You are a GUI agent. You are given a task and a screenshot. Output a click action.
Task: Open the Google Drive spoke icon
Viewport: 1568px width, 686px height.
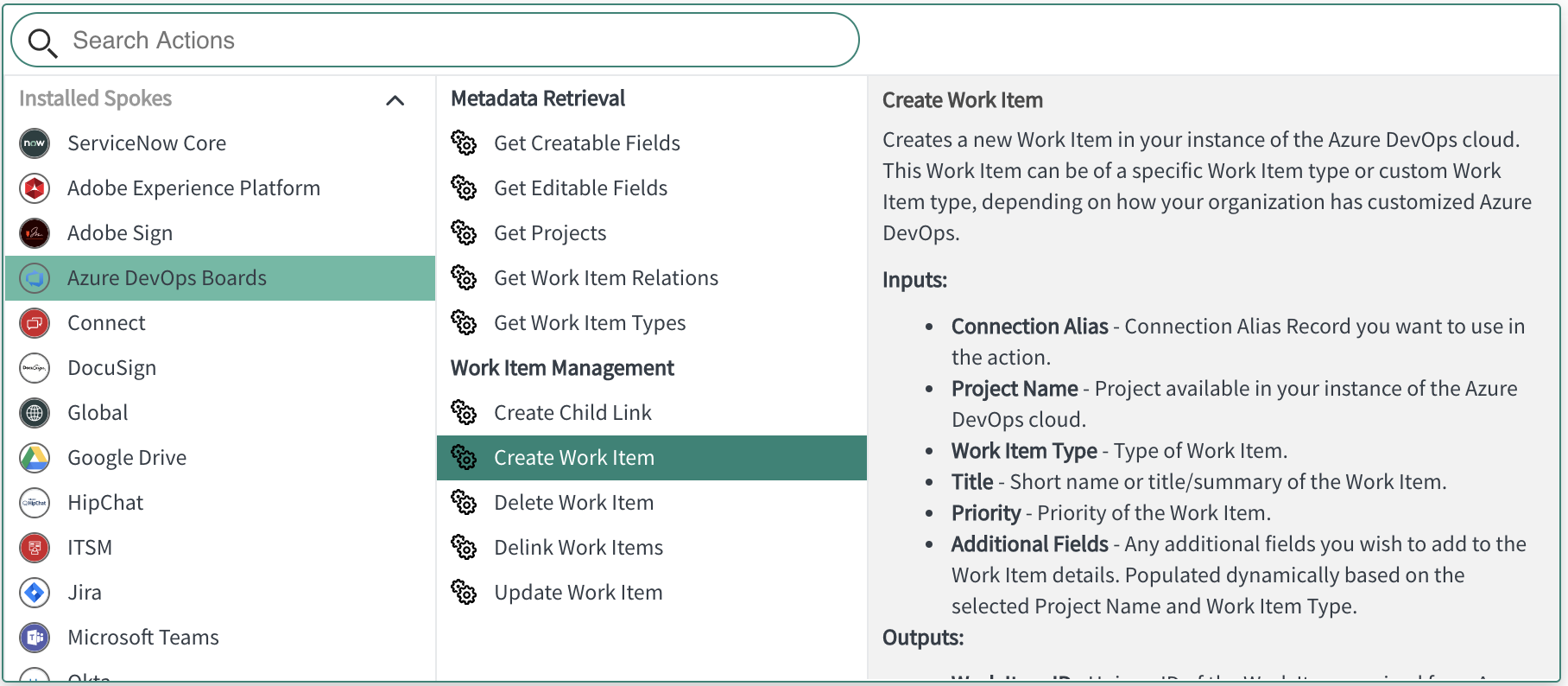coord(35,458)
